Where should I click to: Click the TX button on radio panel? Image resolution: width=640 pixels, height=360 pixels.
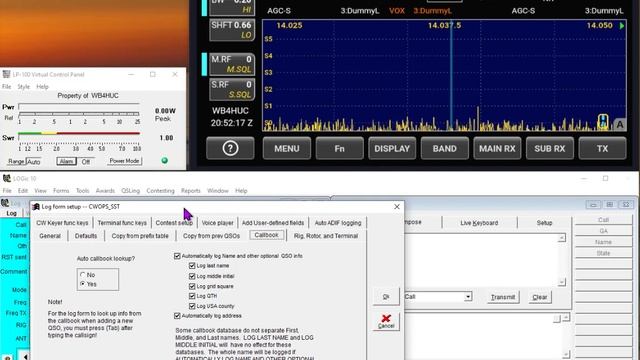click(x=602, y=148)
